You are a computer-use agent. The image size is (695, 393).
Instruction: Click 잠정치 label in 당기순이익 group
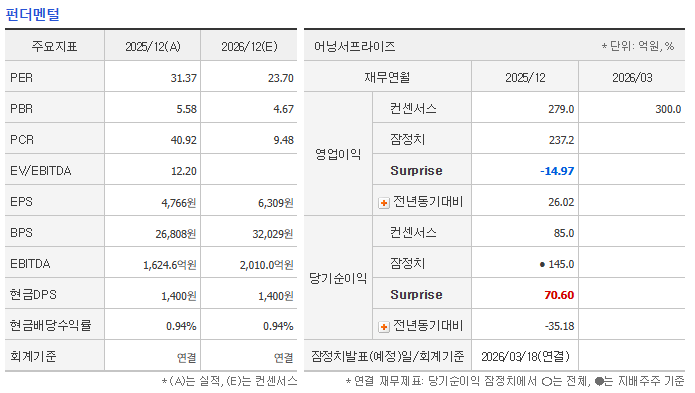(x=407, y=264)
